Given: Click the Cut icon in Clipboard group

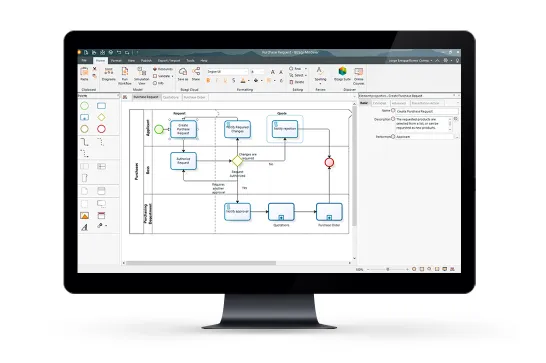Looking at the screenshot, I should tap(94, 69).
